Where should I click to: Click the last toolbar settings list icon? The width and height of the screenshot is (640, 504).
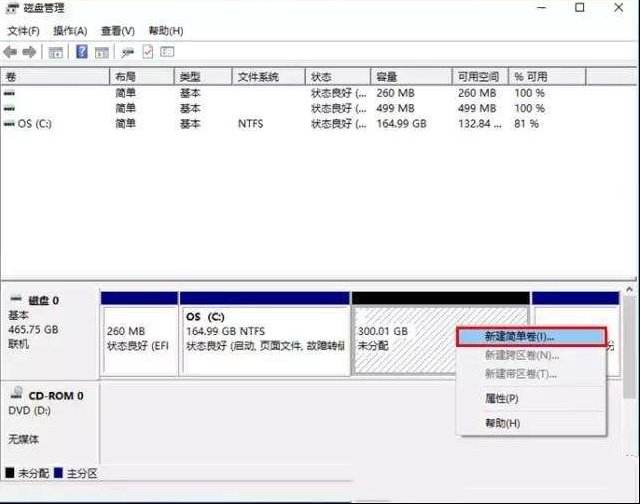(167, 52)
